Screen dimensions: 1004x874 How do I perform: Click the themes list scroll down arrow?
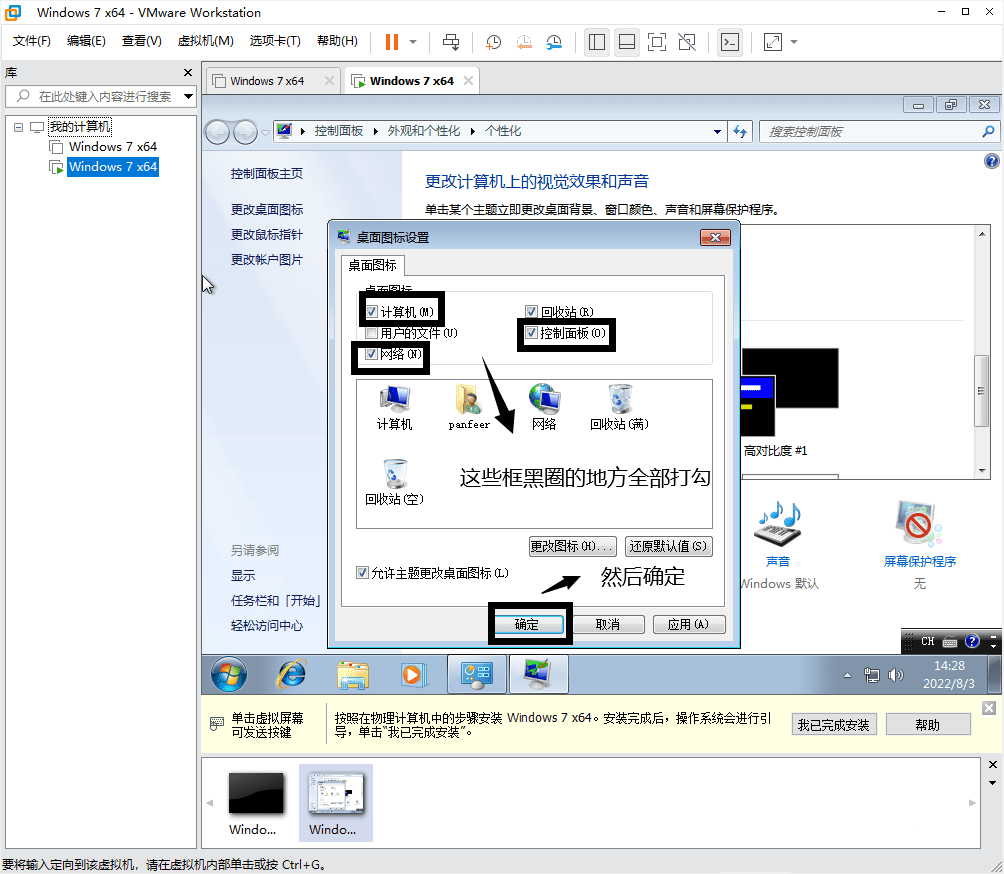pyautogui.click(x=982, y=471)
